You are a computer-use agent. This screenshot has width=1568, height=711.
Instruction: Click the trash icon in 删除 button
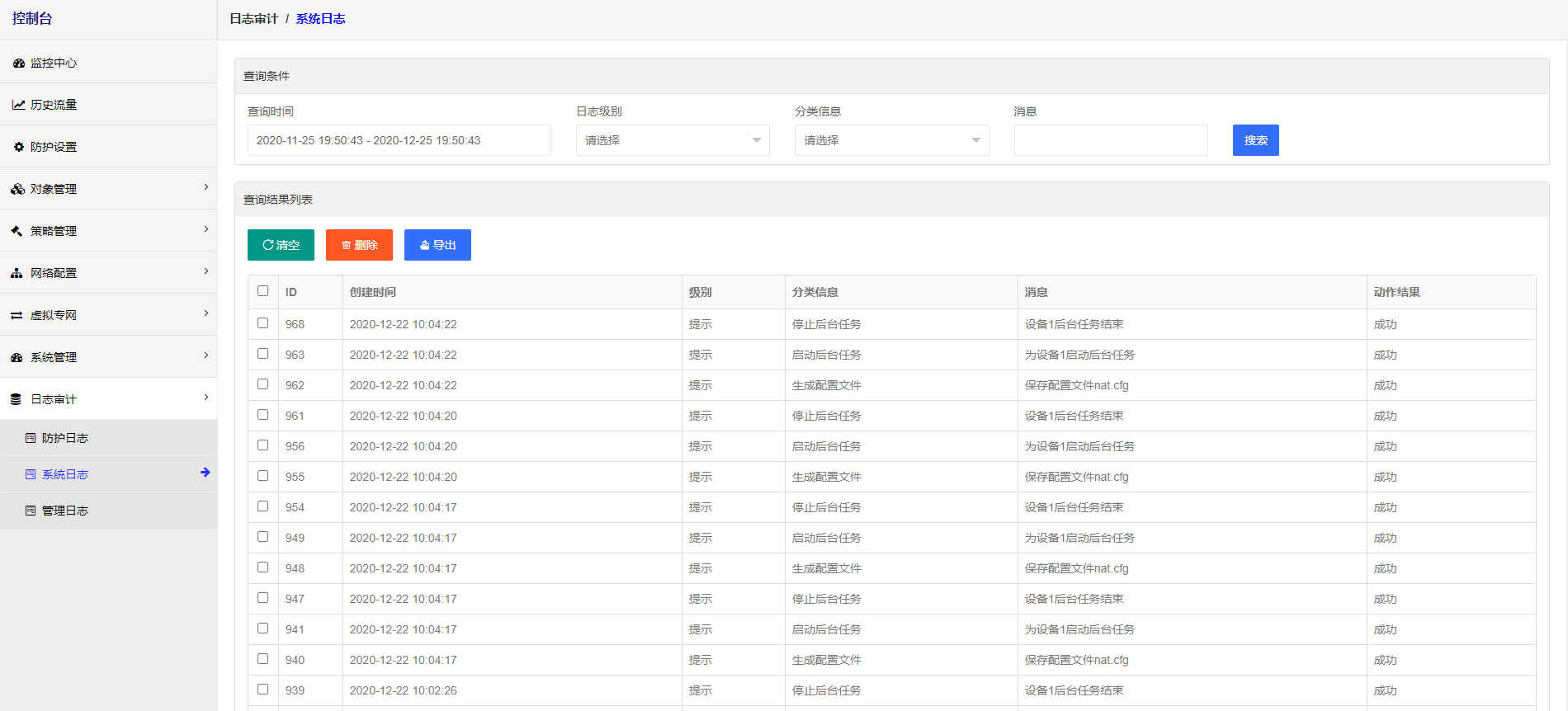click(x=347, y=245)
